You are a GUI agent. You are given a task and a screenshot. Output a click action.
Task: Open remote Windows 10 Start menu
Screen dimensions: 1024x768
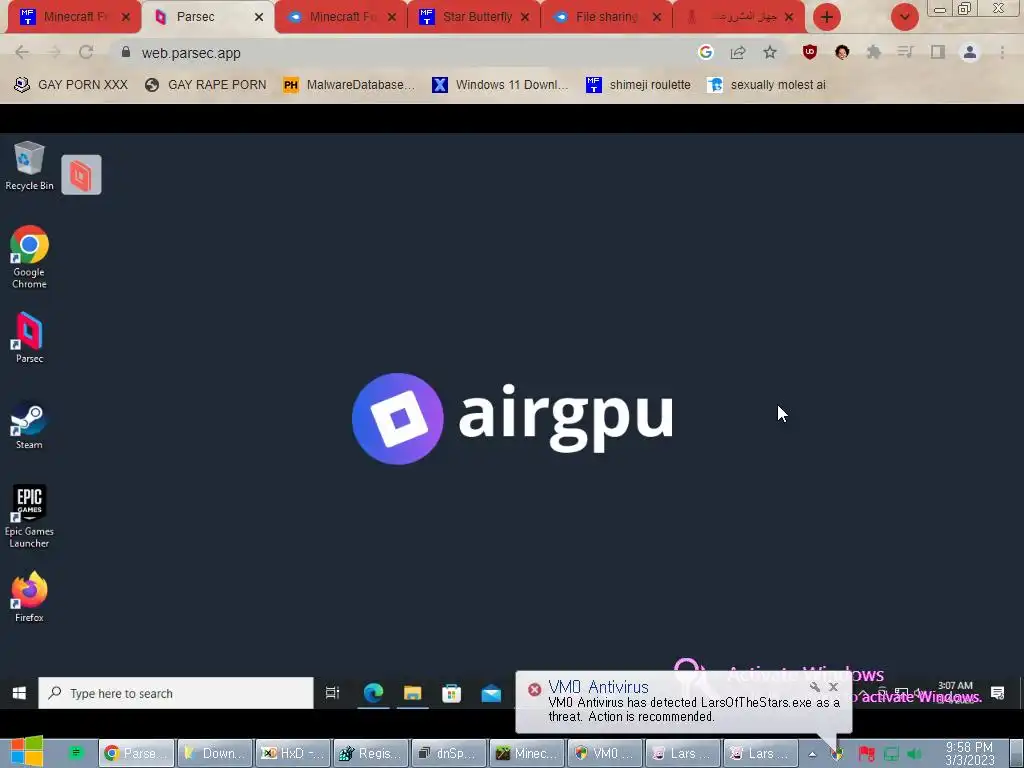19,693
